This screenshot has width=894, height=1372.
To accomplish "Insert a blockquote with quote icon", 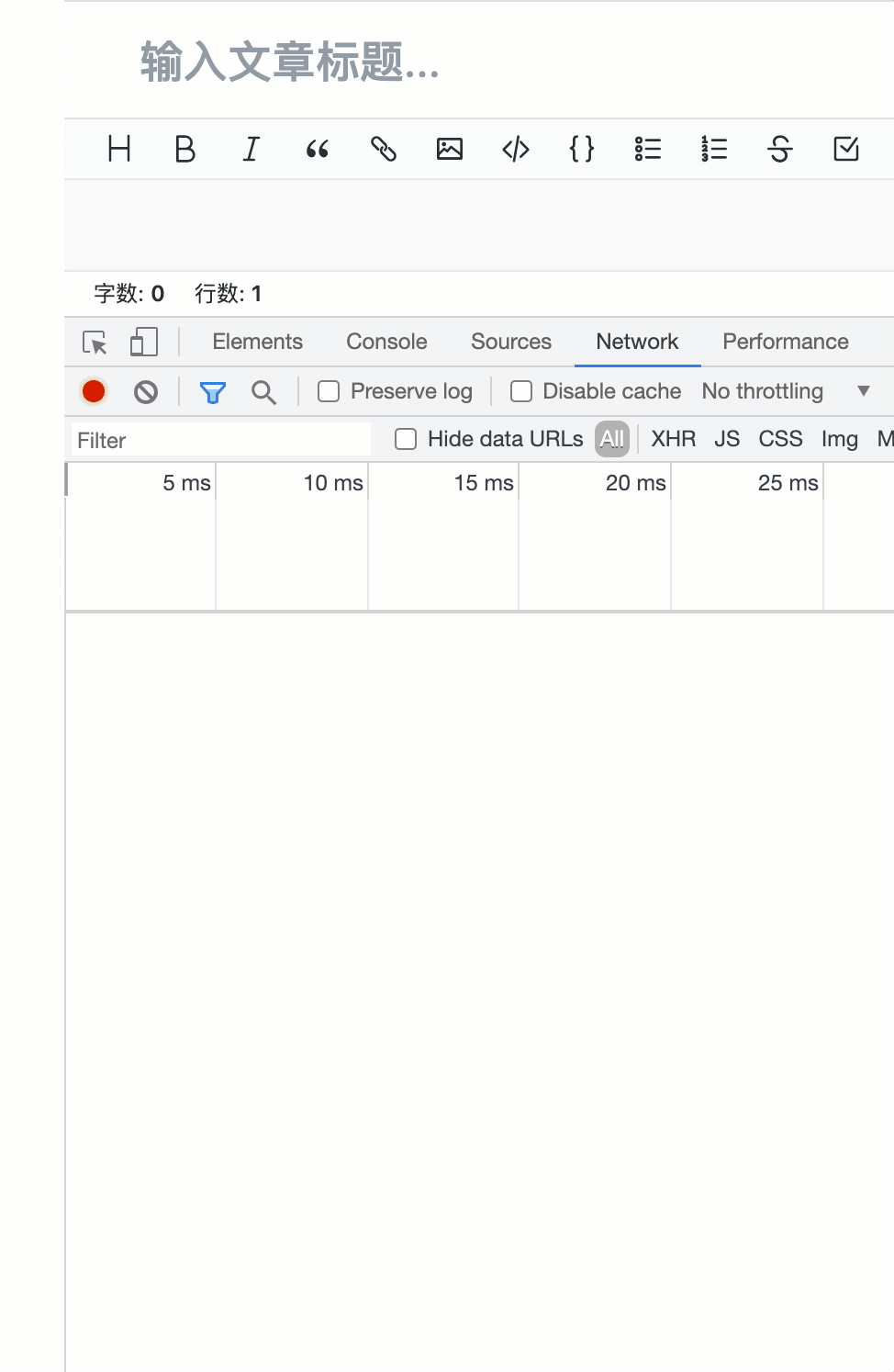I will (x=318, y=149).
